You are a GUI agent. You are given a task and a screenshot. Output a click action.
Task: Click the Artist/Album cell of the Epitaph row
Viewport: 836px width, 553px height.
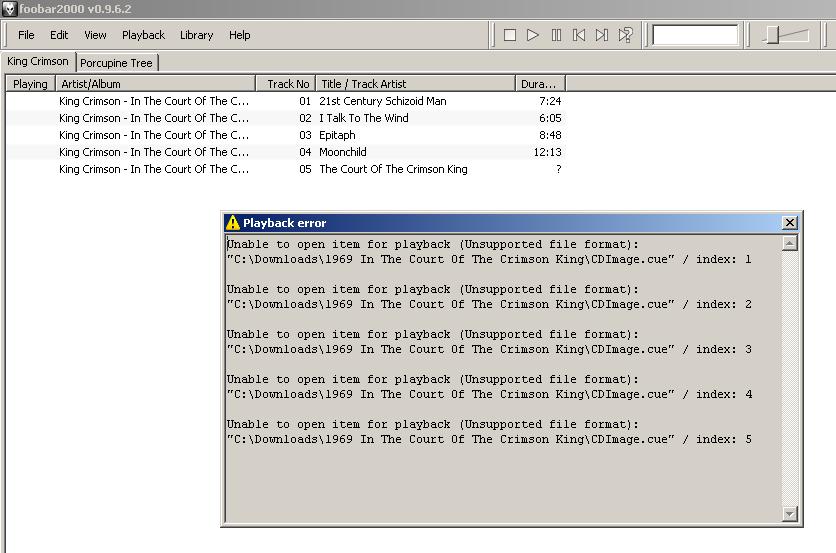pyautogui.click(x=154, y=135)
